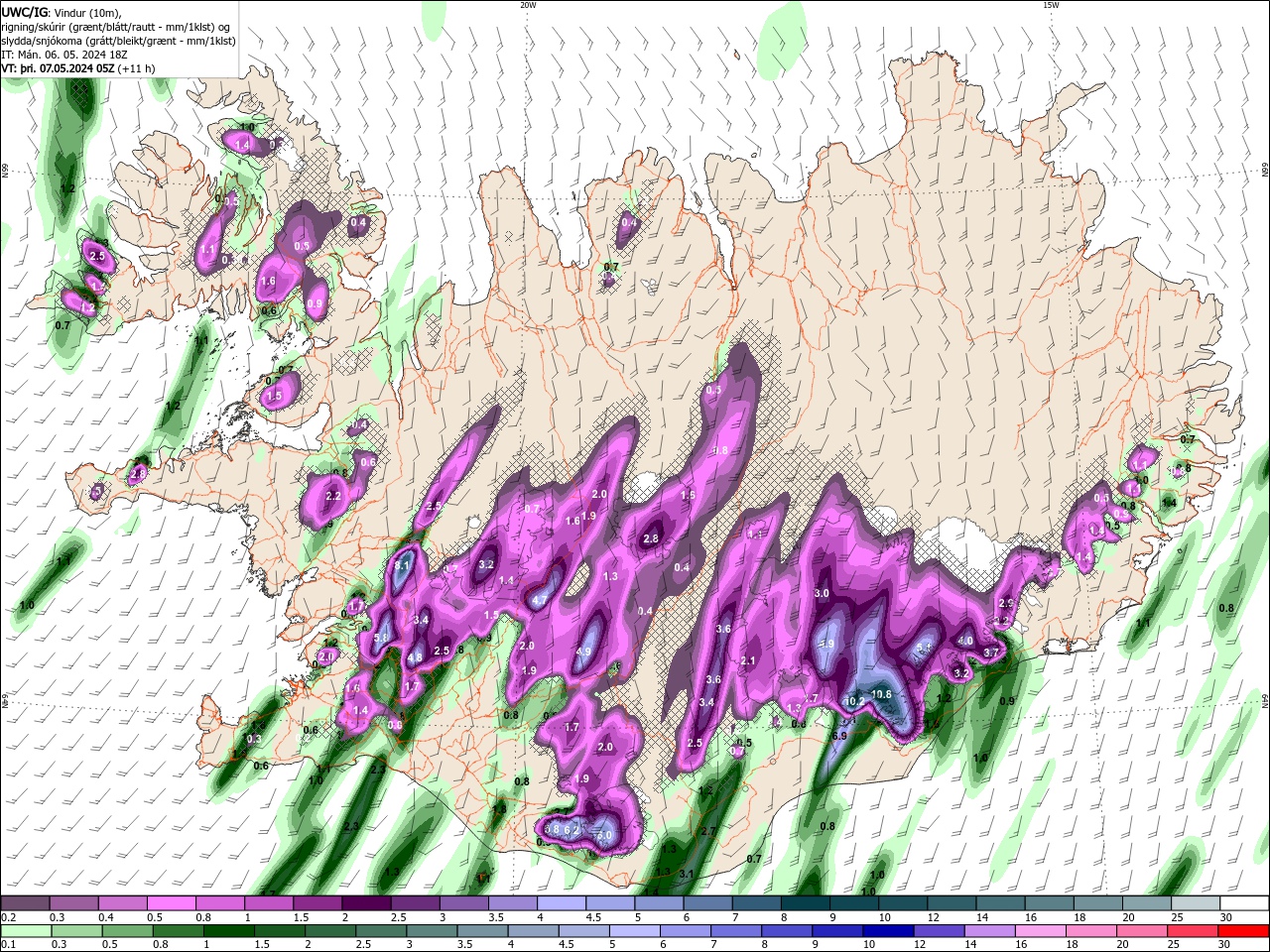Pick the snow legend swatch from 20 to 25
Image resolution: width=1270 pixels, height=952 pixels.
point(1146,903)
